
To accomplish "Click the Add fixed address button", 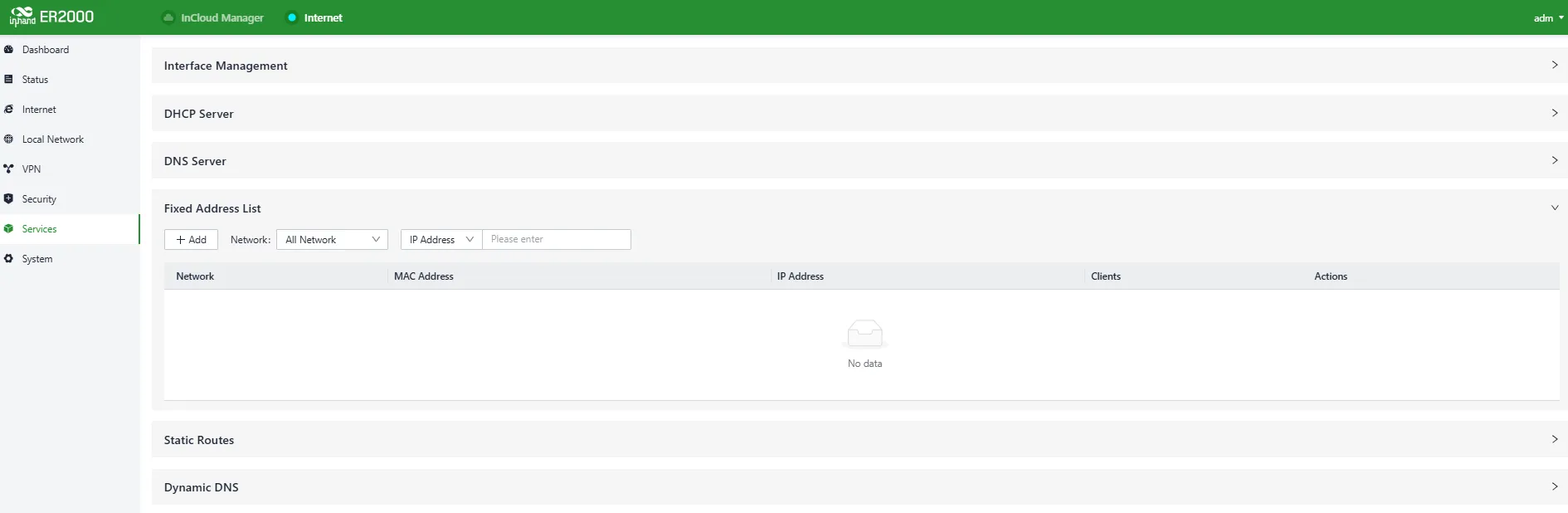I will 191,240.
